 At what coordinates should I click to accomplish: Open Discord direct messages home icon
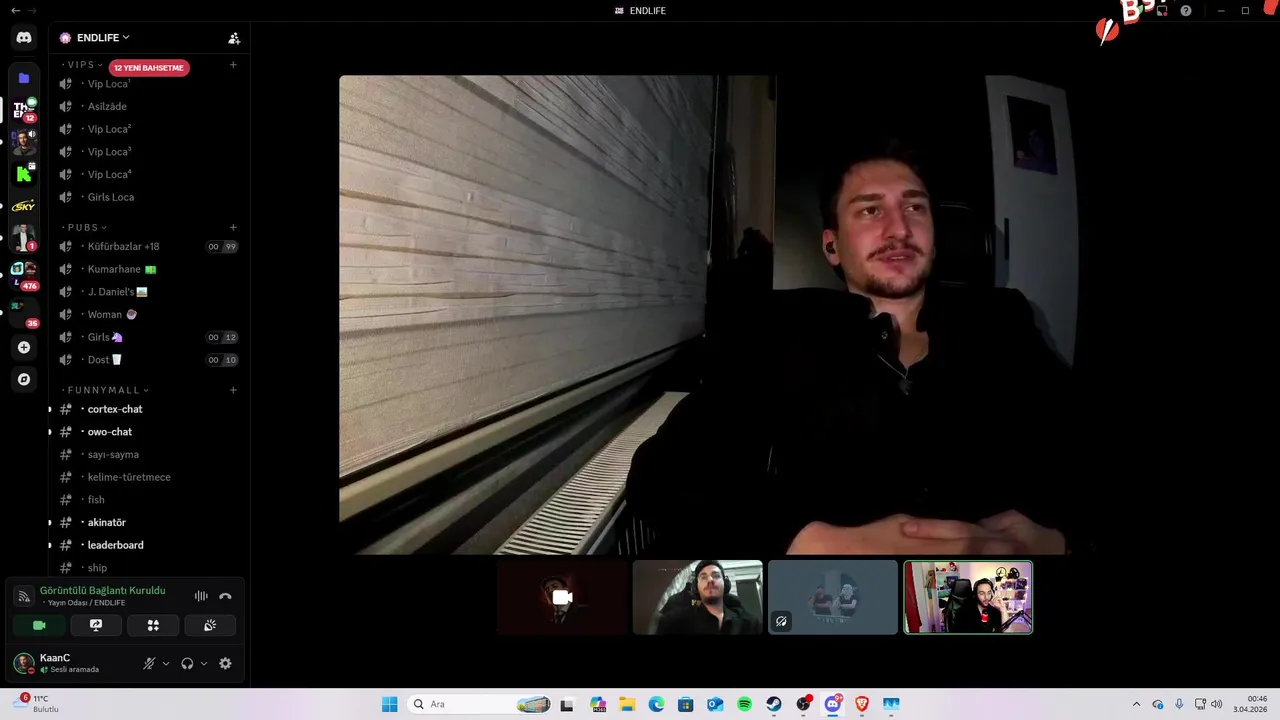pyautogui.click(x=24, y=37)
